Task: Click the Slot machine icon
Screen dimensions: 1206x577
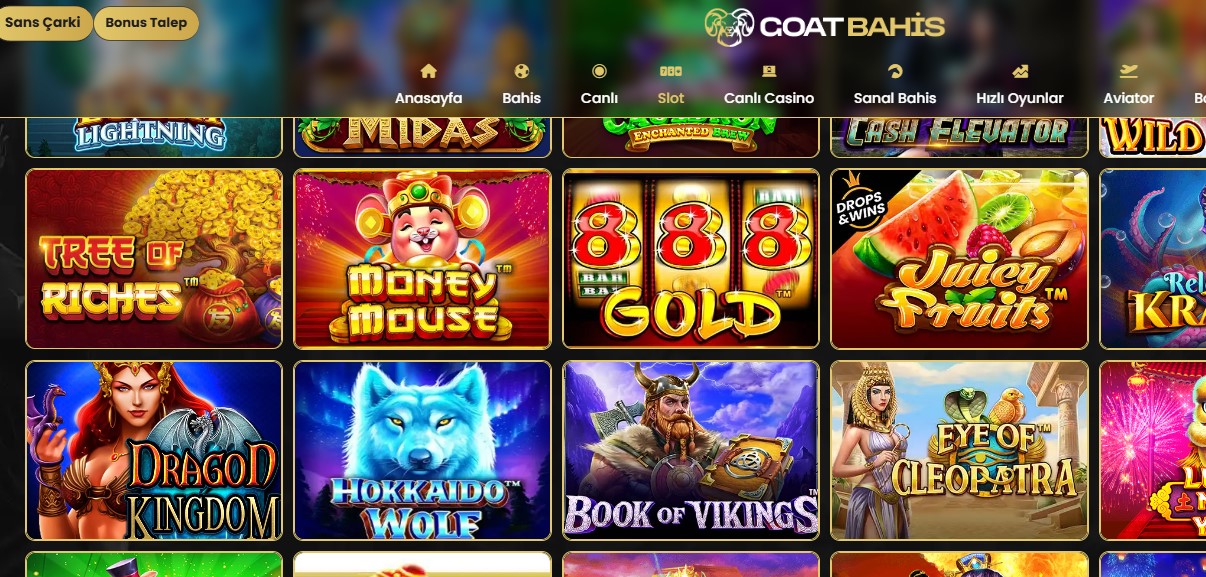Action: tap(671, 71)
